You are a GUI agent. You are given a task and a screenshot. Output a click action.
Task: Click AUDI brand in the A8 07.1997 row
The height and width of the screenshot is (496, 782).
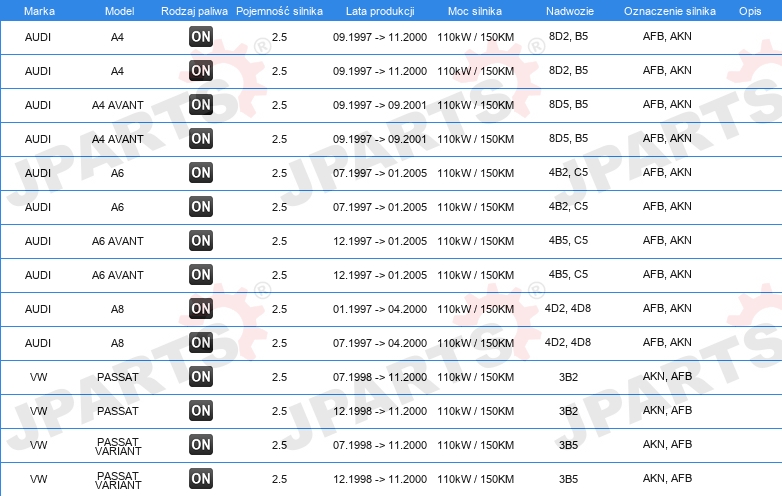(38, 343)
